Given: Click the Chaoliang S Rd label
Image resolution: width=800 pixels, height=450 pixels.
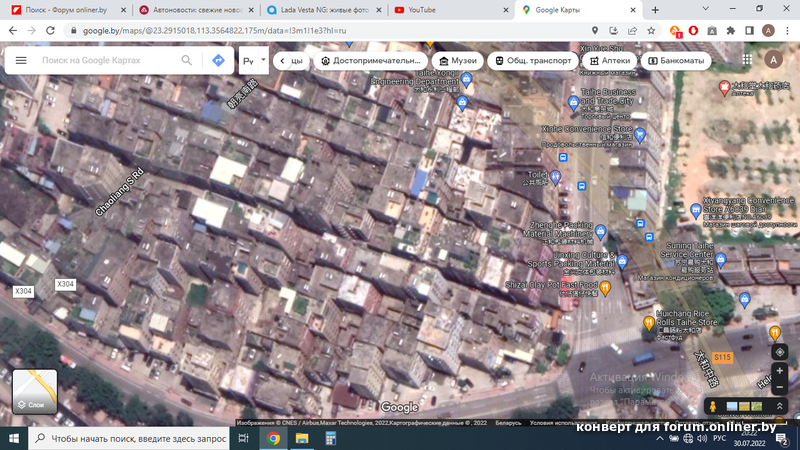Looking at the screenshot, I should [x=119, y=191].
